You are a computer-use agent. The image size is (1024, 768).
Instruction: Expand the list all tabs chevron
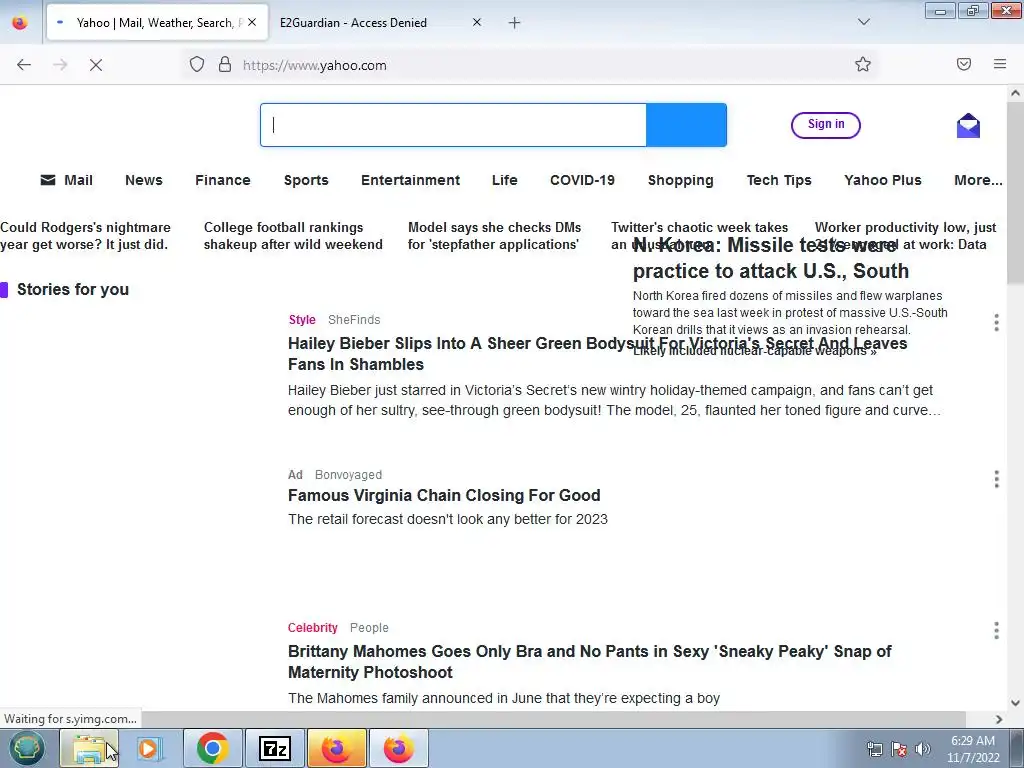point(863,22)
